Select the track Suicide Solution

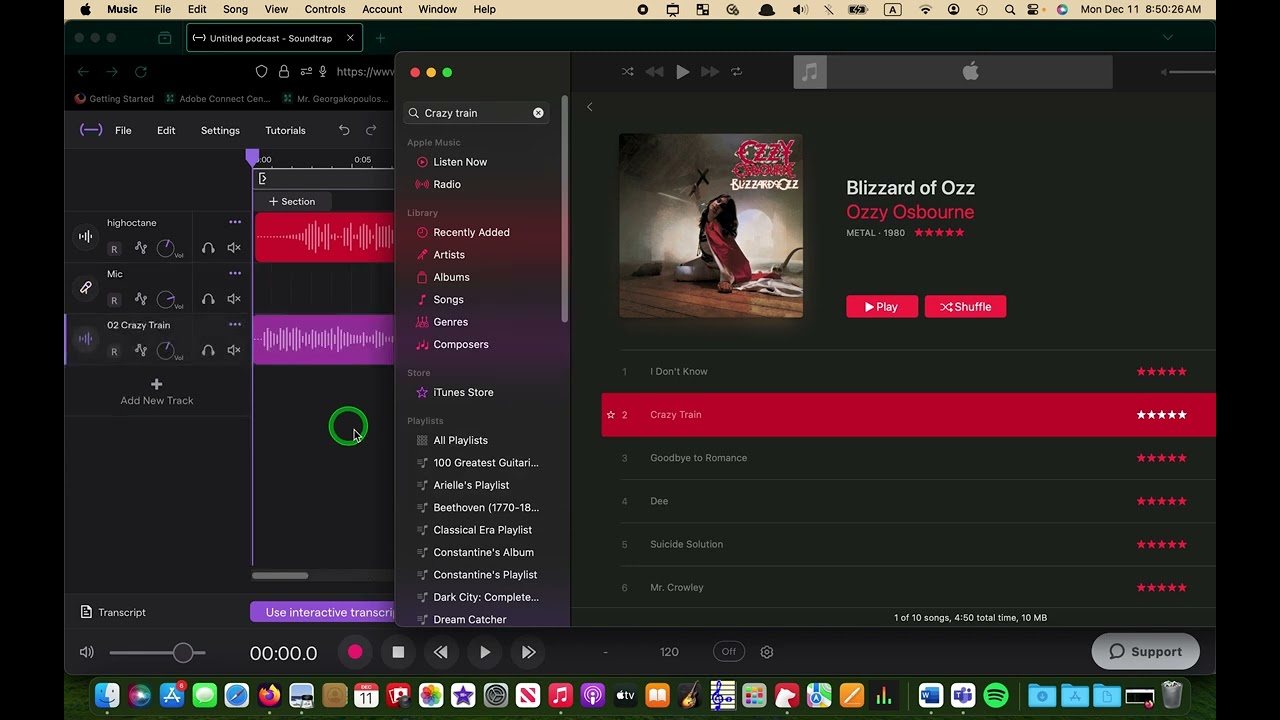[x=908, y=544]
